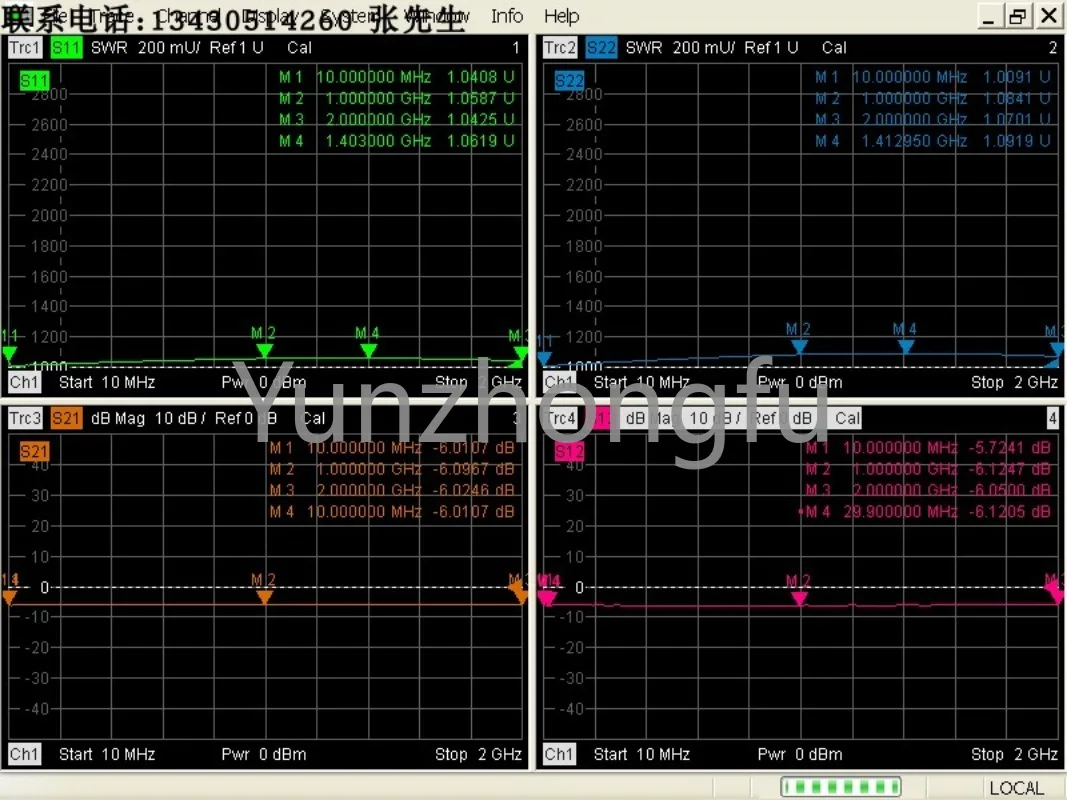Click S11 marker M 4 at 1.403000 GHz
Viewport: 1067px width, 800px height.
point(396,141)
